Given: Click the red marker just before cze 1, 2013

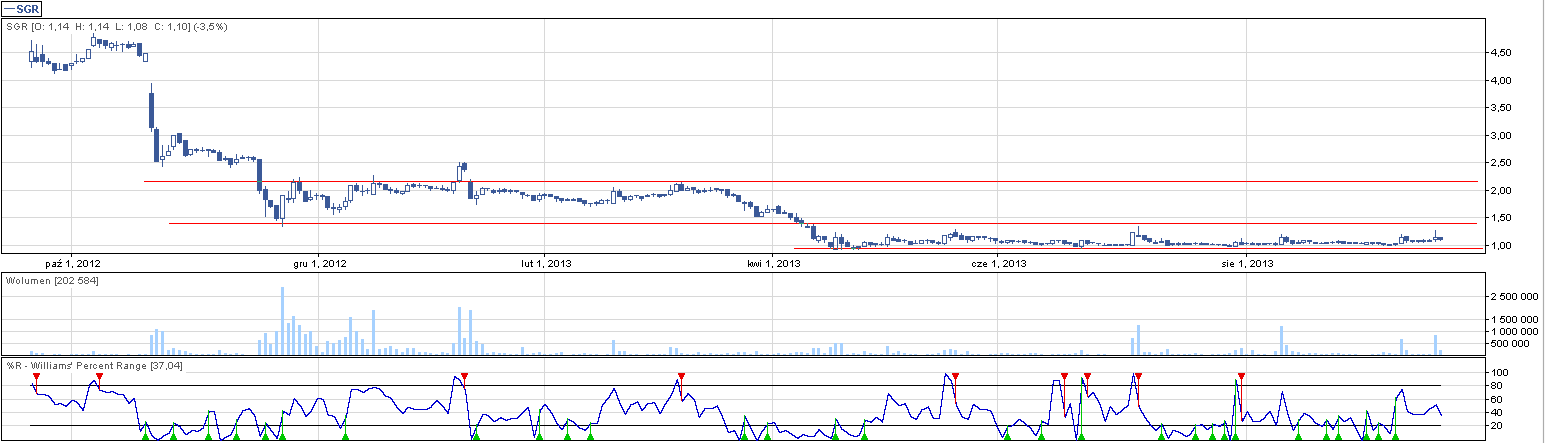Looking at the screenshot, I should 956,376.
